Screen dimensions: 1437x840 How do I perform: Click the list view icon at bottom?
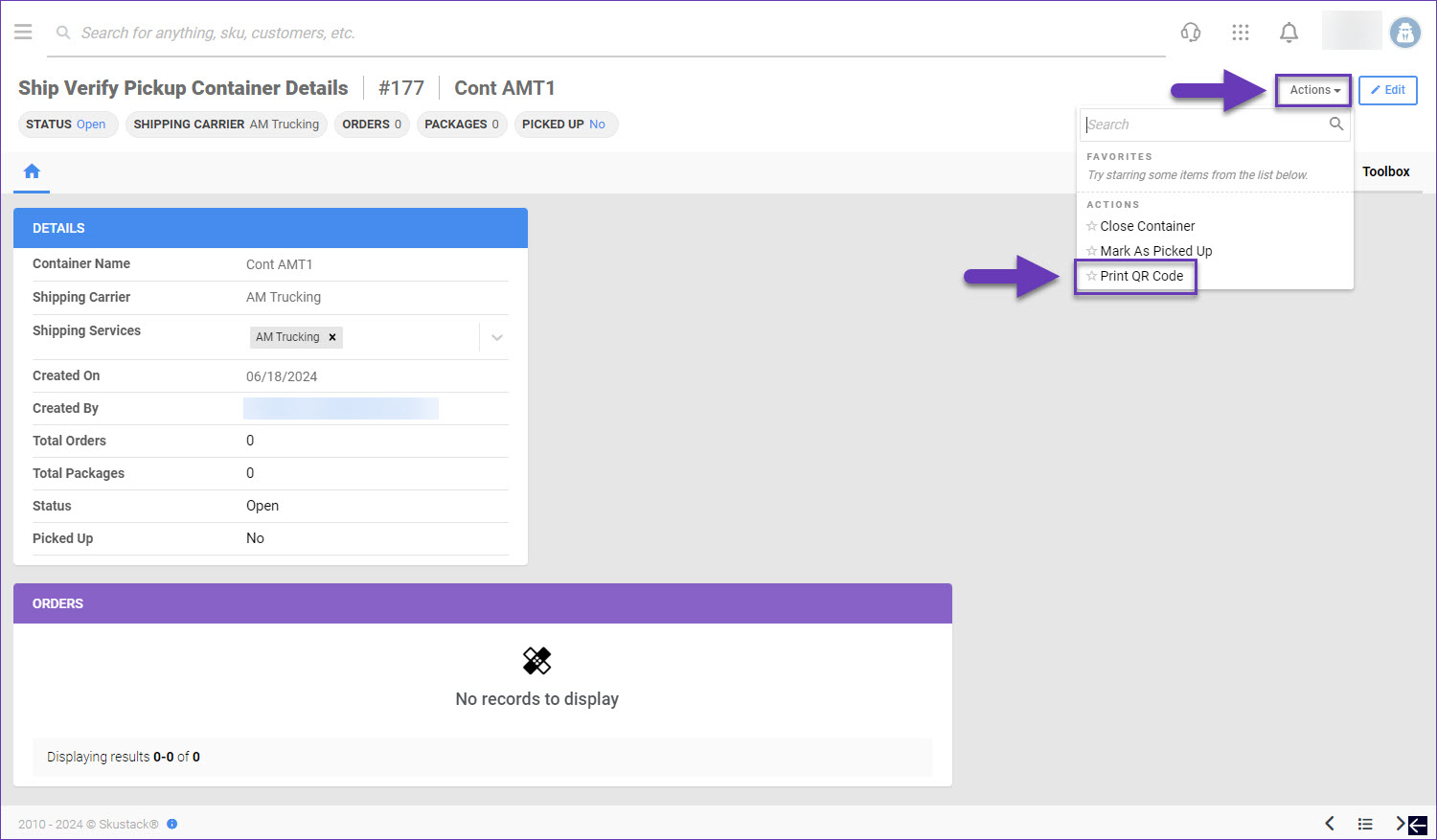(1365, 824)
